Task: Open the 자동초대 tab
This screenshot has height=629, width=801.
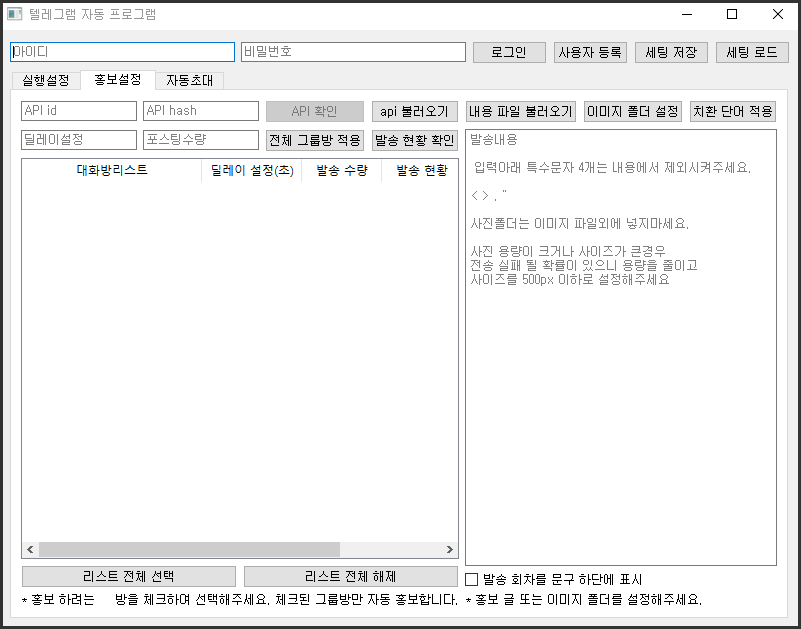Action: point(190,80)
